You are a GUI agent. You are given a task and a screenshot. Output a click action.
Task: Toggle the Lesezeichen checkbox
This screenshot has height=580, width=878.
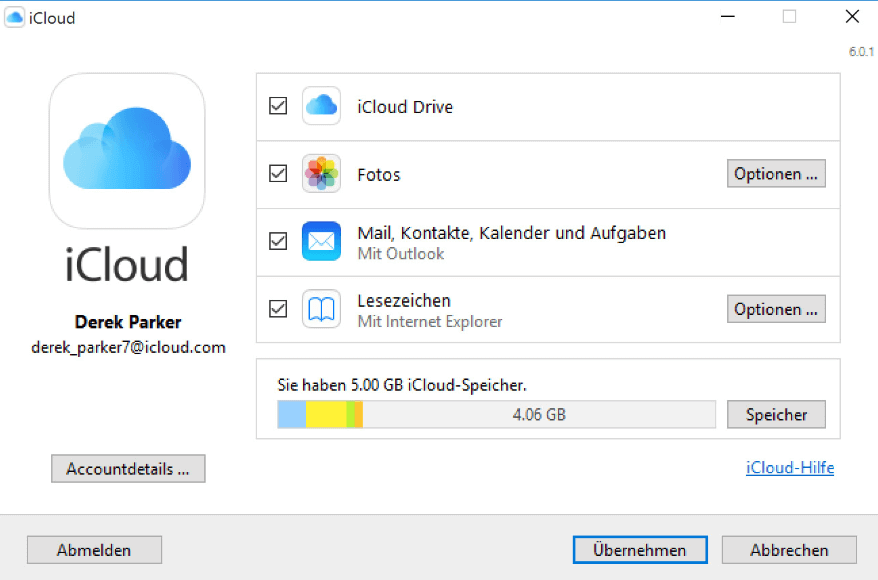pos(278,308)
